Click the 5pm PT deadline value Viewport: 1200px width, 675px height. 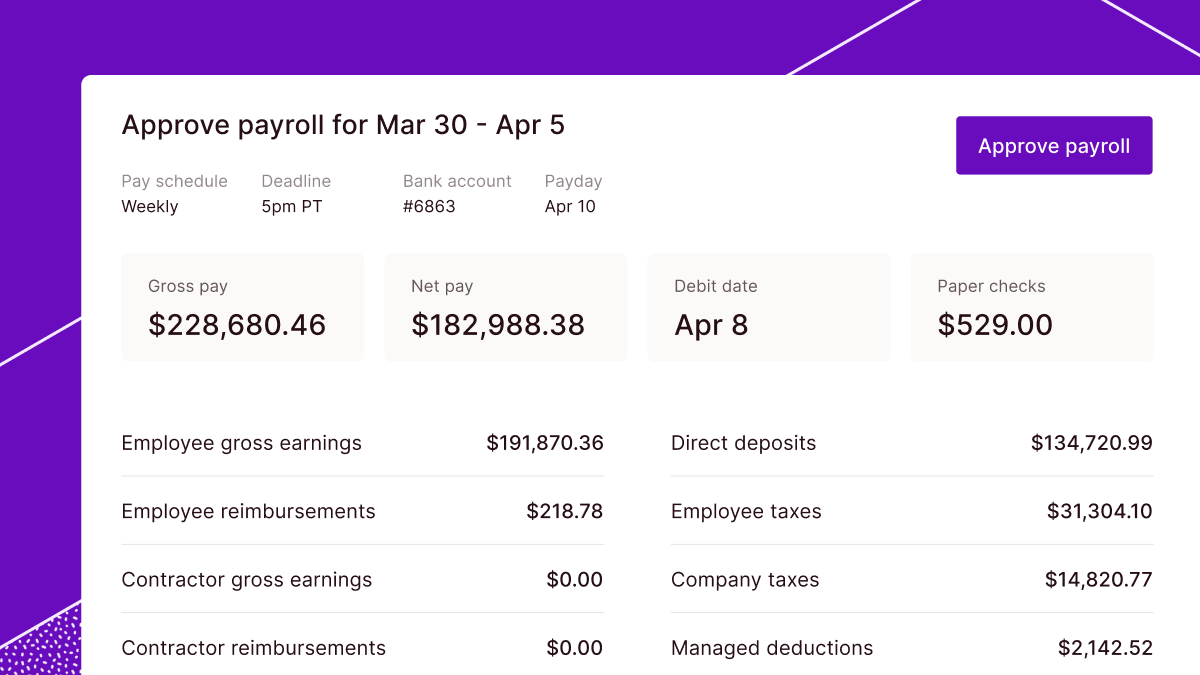292,207
